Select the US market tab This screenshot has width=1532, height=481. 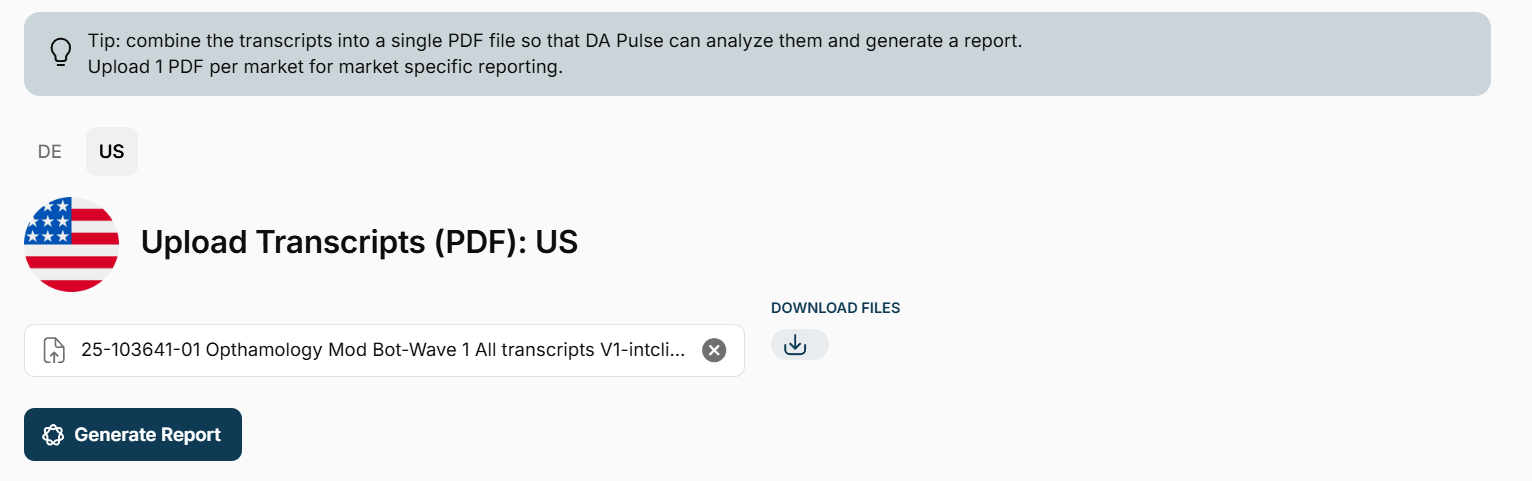(x=112, y=152)
